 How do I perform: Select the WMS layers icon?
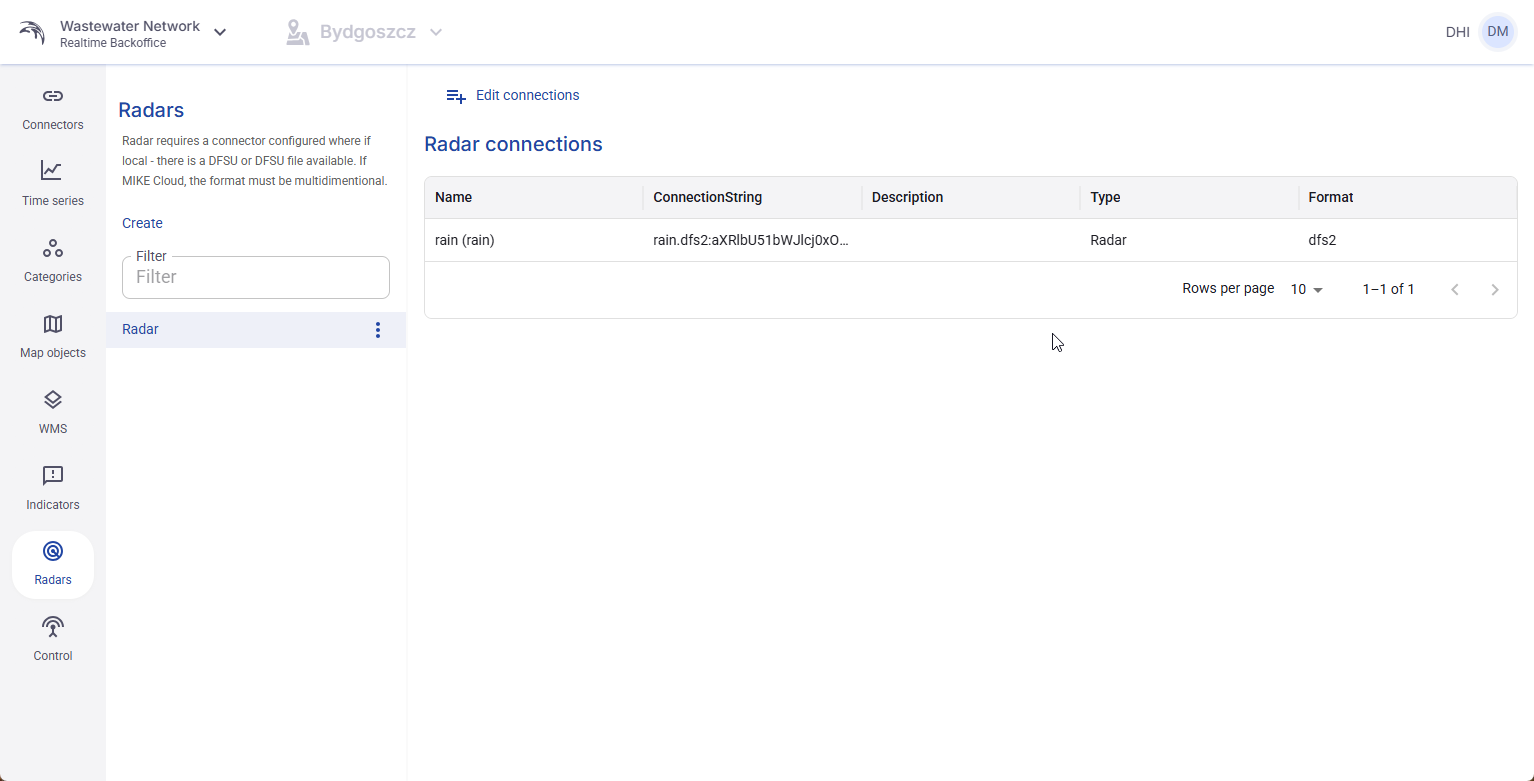click(52, 400)
